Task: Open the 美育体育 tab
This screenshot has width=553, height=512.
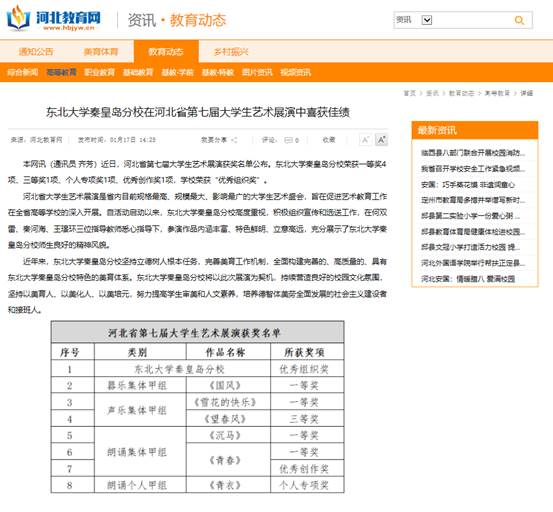Action: [101, 52]
